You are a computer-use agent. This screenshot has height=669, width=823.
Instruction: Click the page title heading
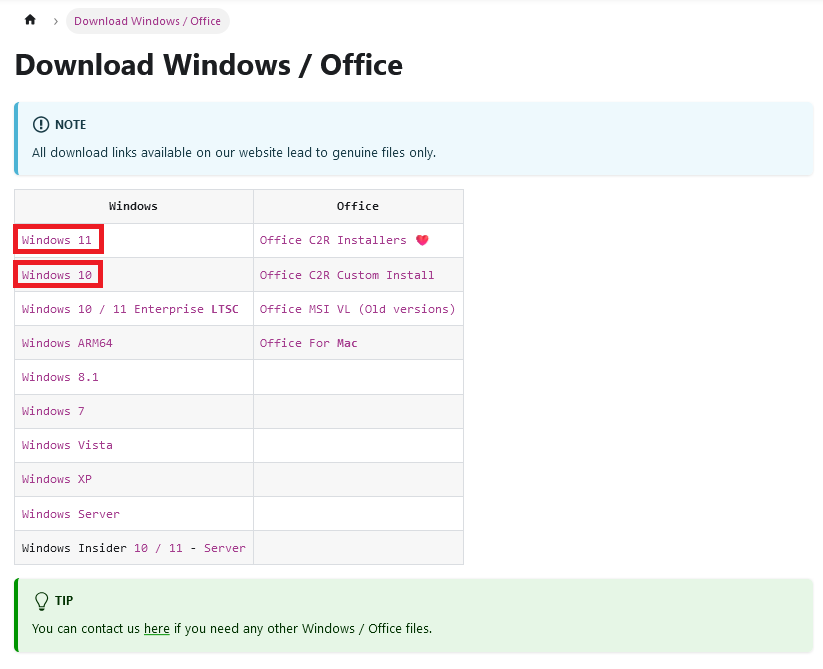click(208, 65)
